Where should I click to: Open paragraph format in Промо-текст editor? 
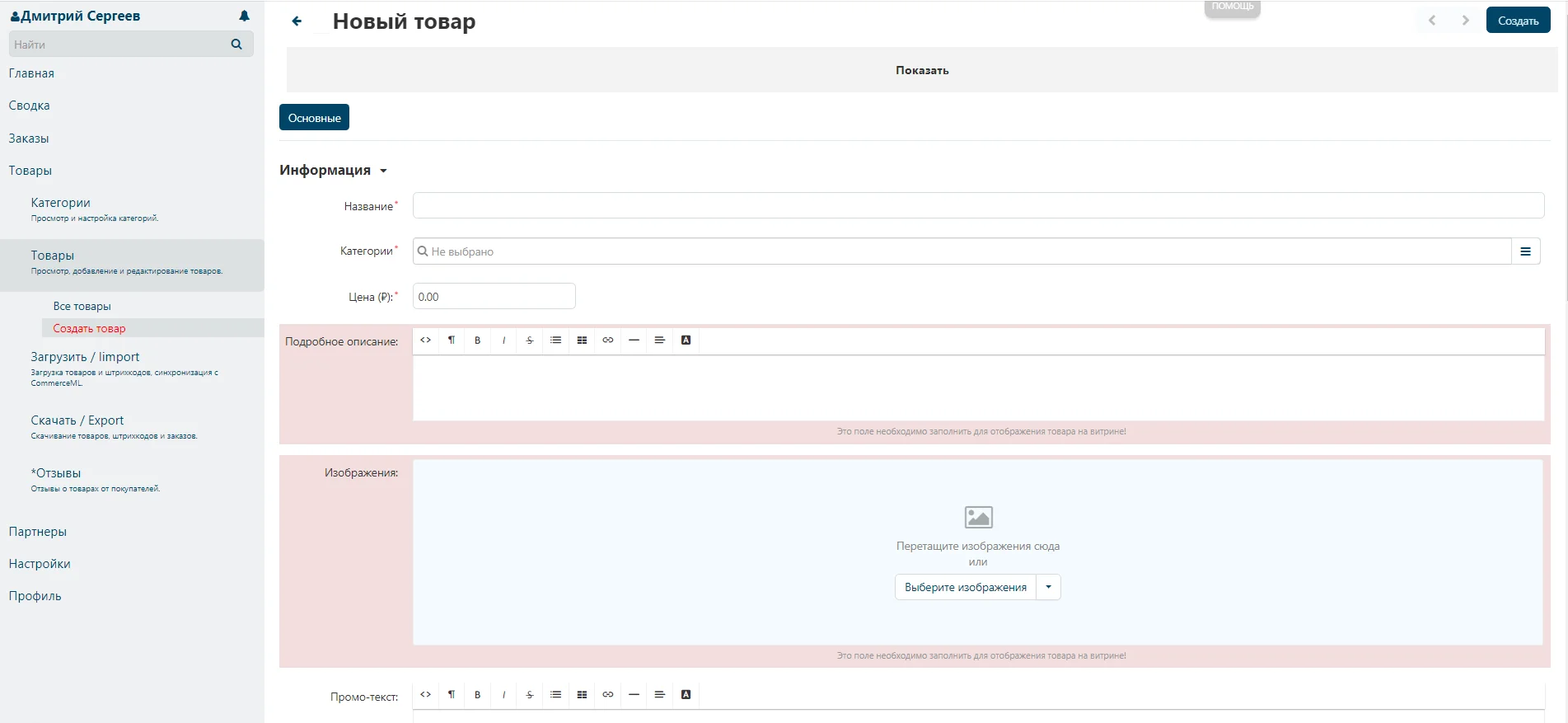tap(452, 695)
